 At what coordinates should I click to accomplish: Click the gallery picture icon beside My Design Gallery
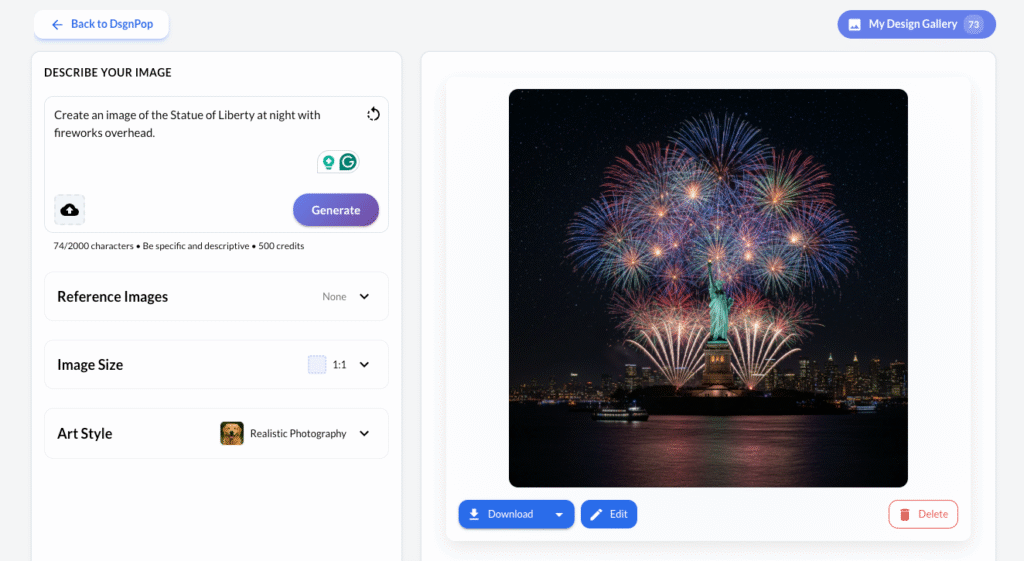click(x=854, y=24)
